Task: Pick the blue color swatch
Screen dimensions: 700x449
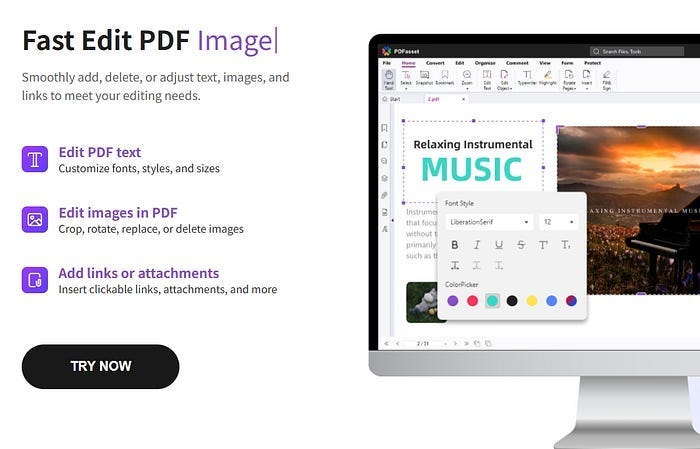Action: click(x=551, y=301)
